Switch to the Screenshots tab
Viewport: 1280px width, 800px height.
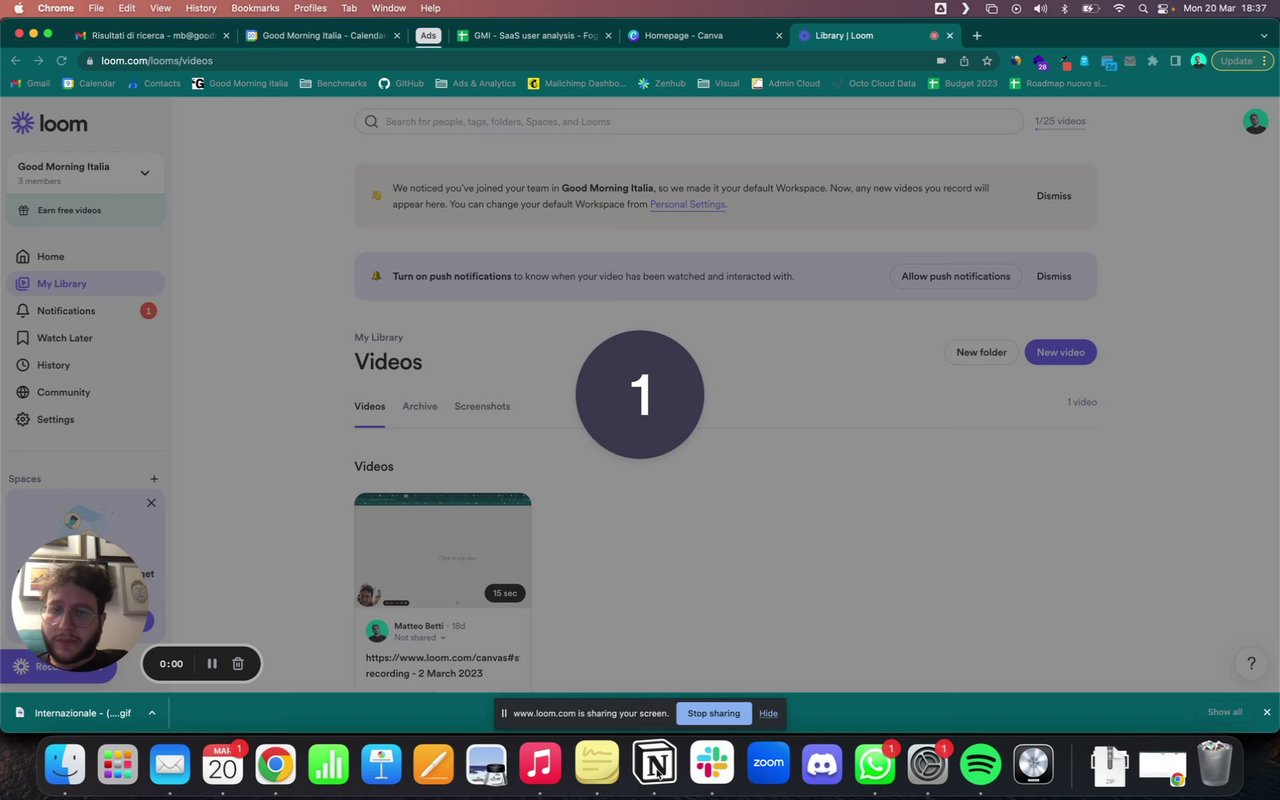(482, 406)
